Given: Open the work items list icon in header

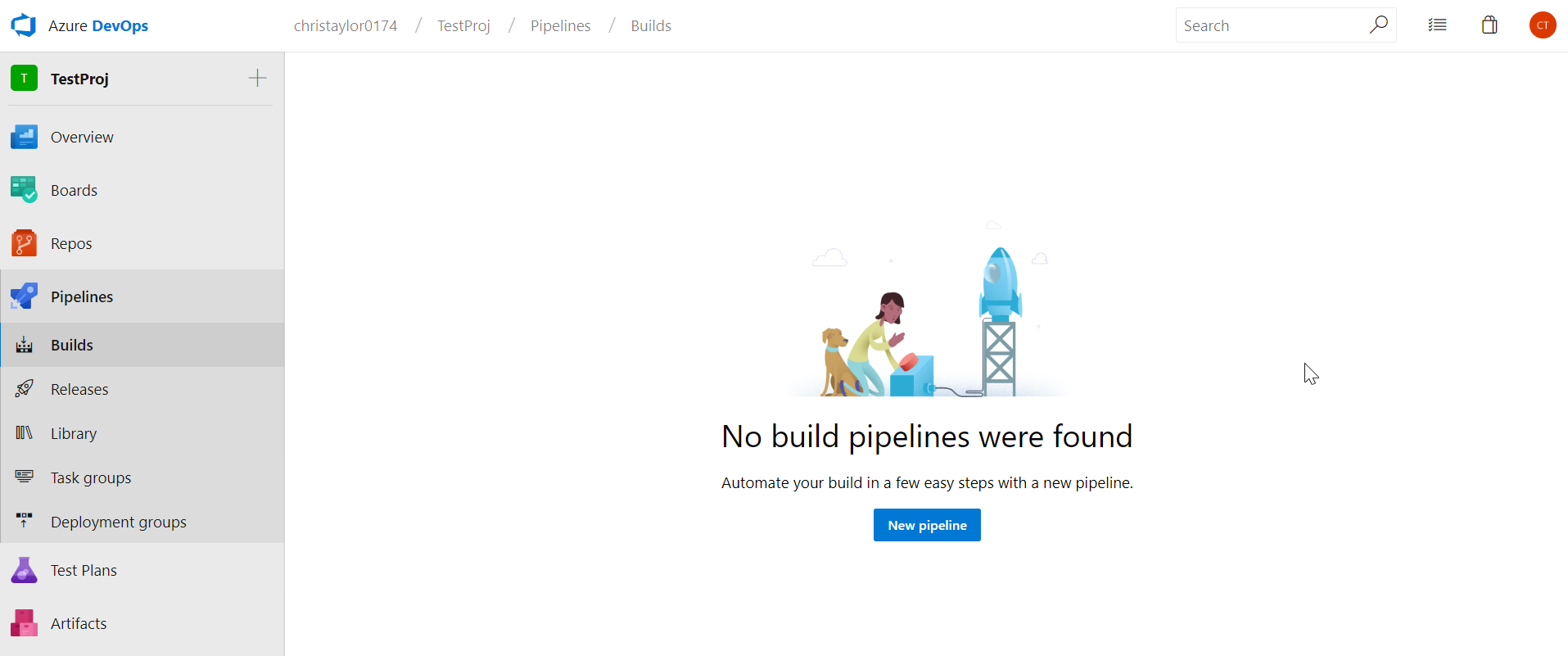Looking at the screenshot, I should coord(1437,25).
